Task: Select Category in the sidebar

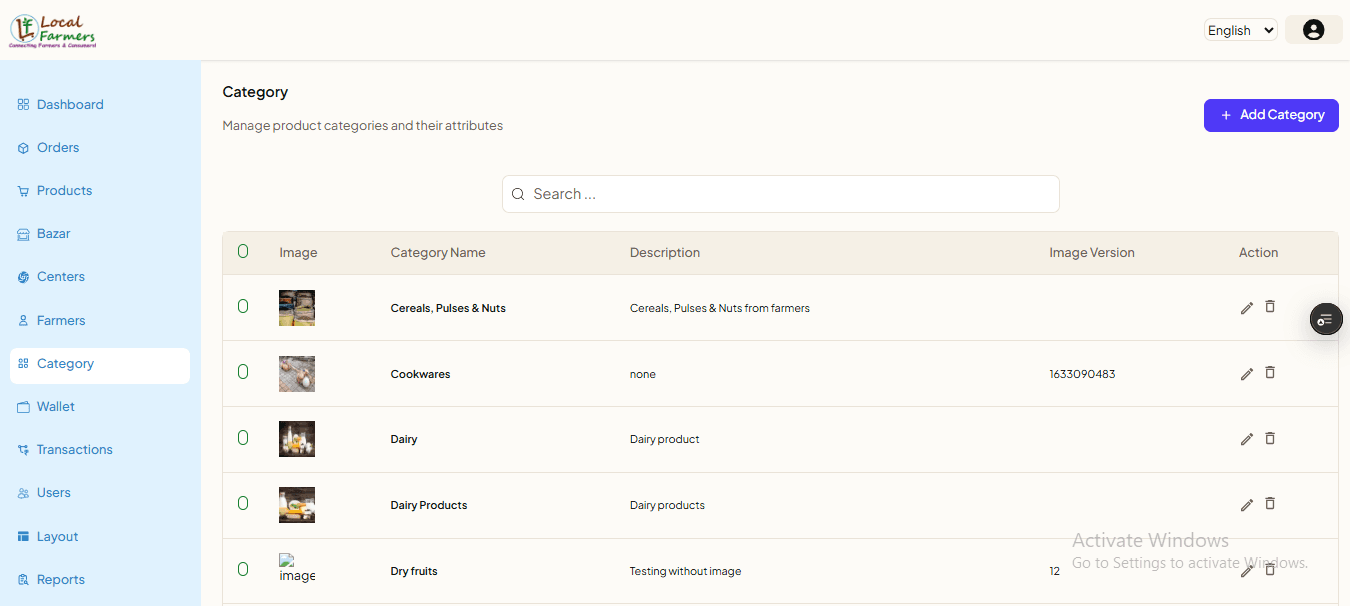Action: 100,365
